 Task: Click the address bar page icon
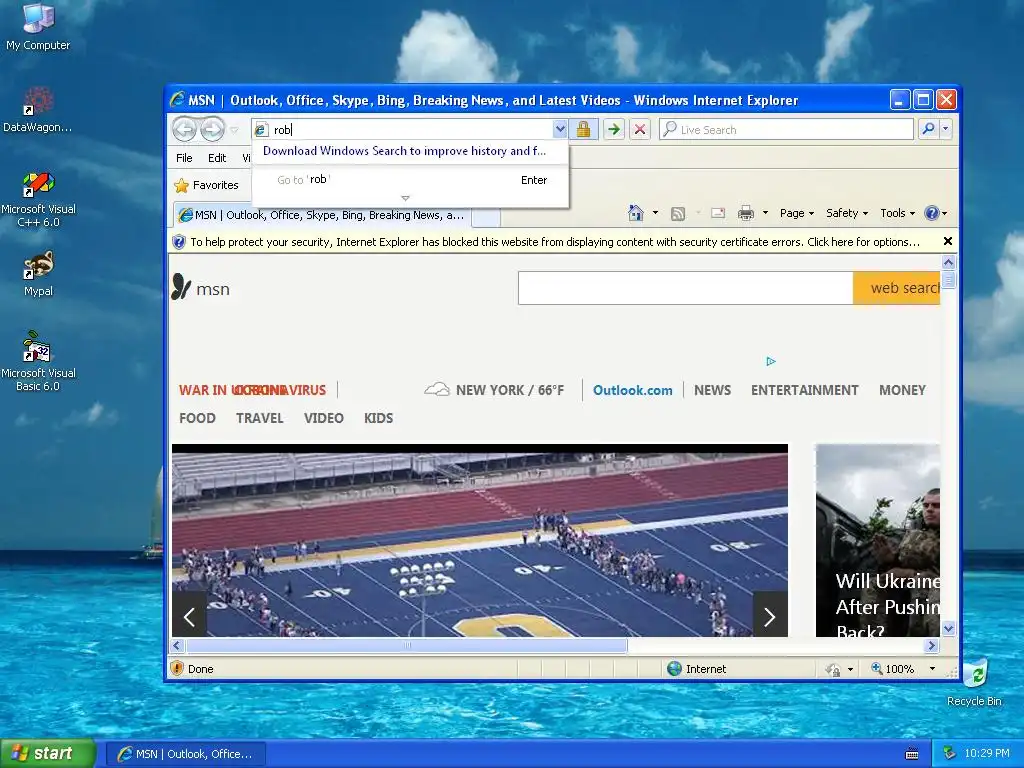coord(261,130)
